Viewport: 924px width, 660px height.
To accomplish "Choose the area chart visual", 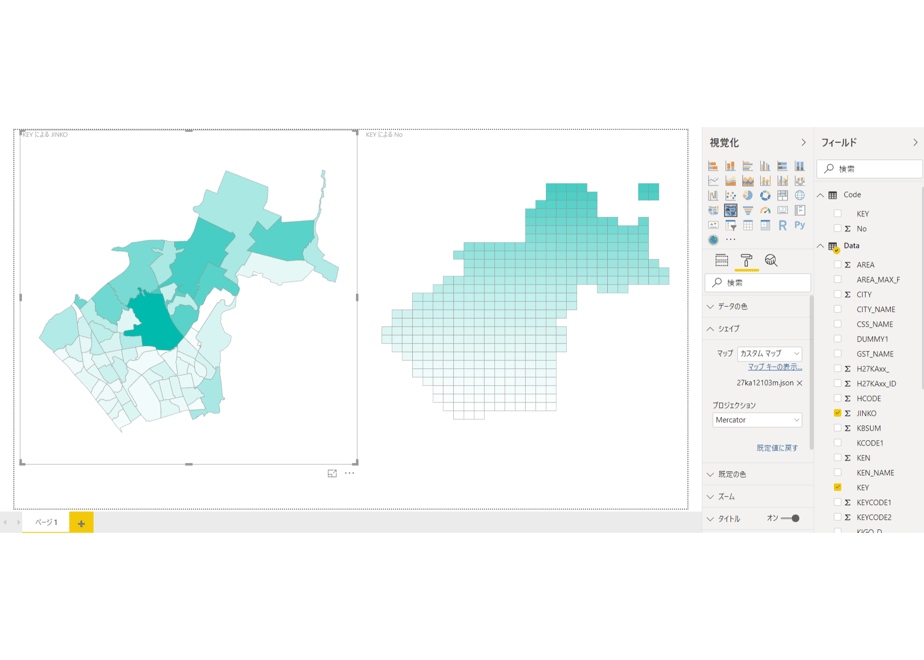I will pyautogui.click(x=730, y=181).
